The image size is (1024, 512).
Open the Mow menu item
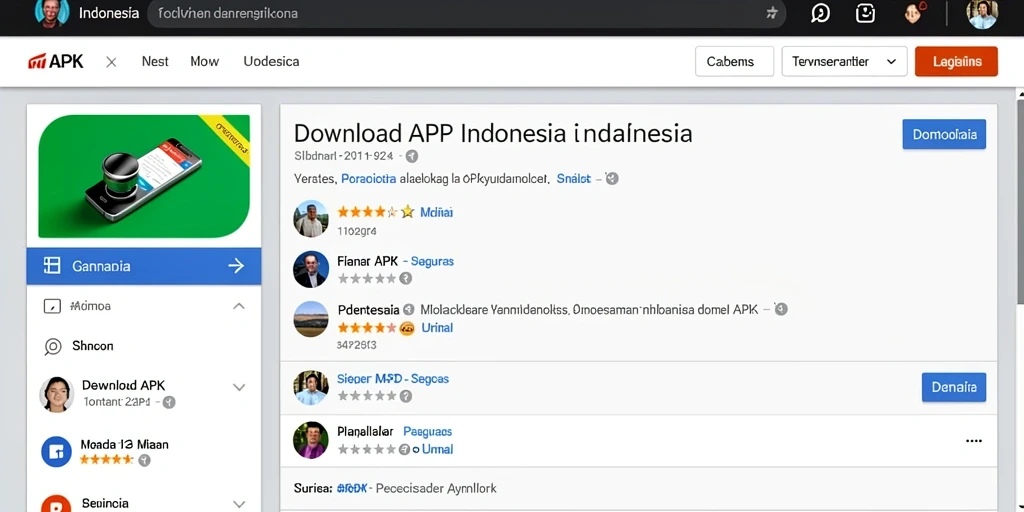click(204, 61)
